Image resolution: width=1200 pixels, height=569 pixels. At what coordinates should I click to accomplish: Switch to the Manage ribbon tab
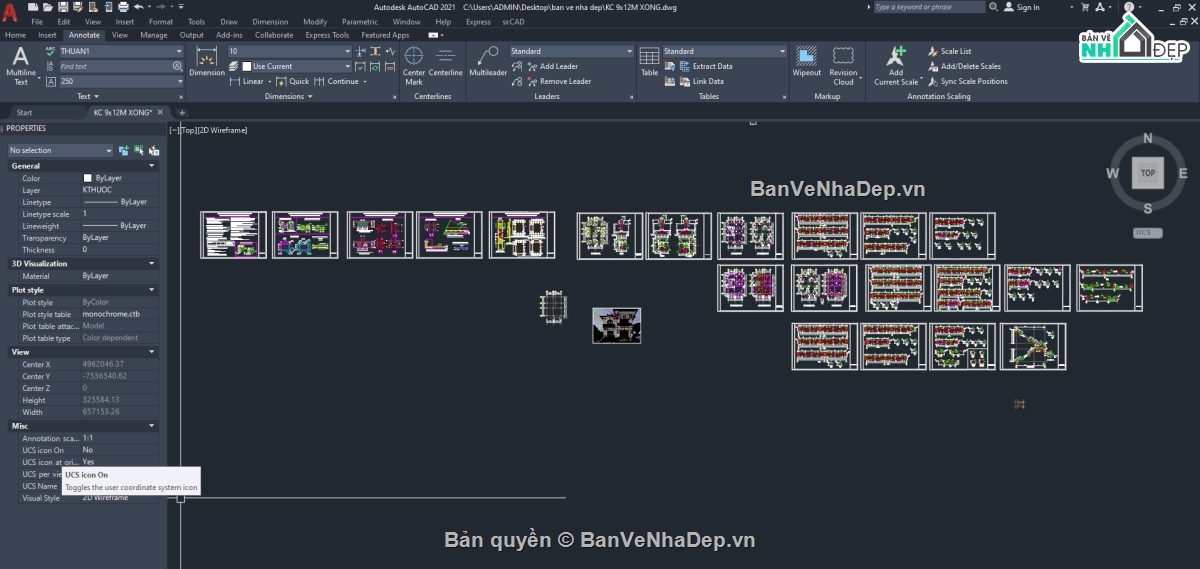click(x=154, y=35)
